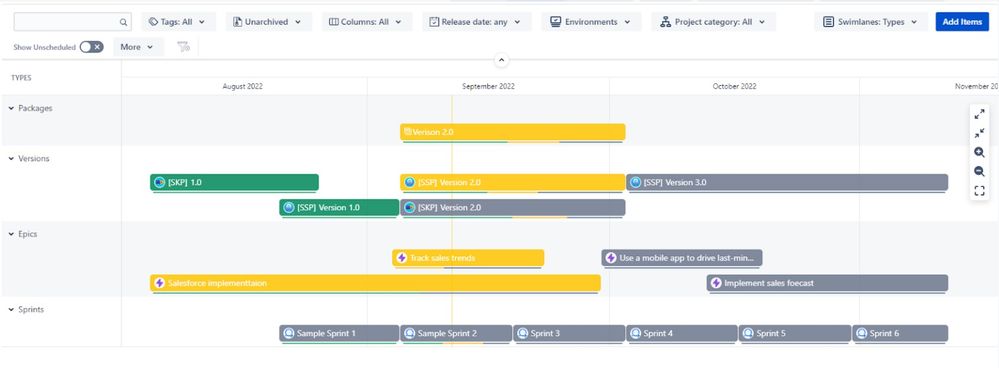Click the collapse arrows icon
Screen dimensions: 999x368
click(x=979, y=134)
